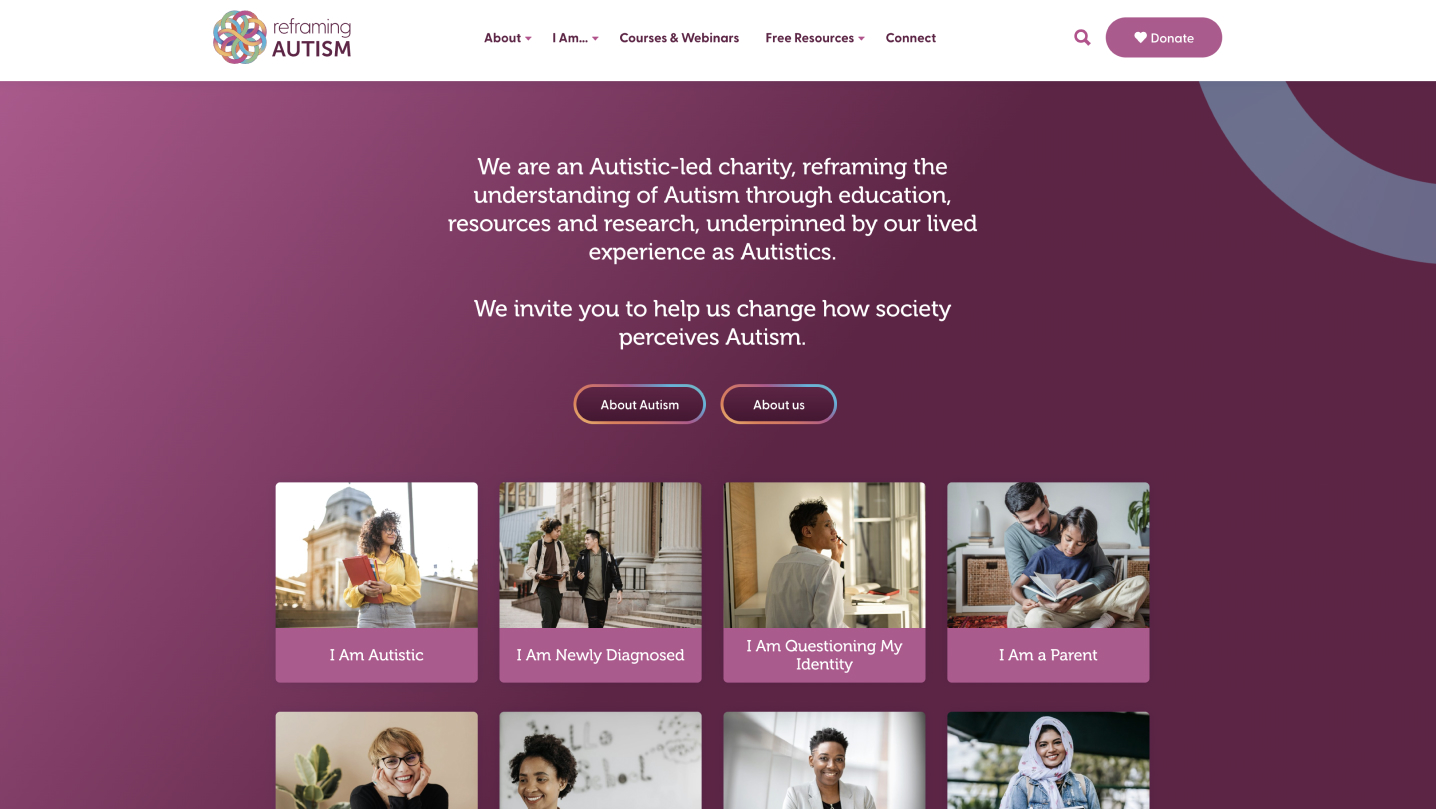Click the heart icon on Donate
Screen dimensions: 1436x809
pyautogui.click(x=1140, y=38)
